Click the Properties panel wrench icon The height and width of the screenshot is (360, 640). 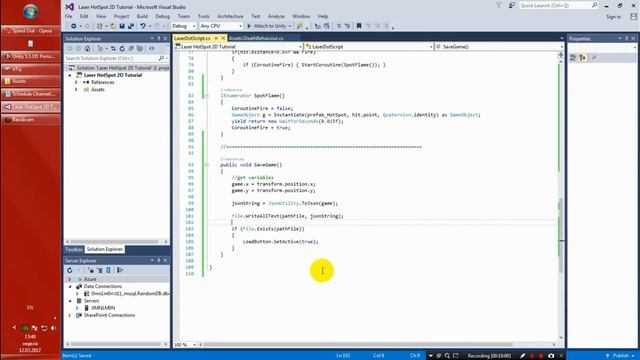pos(593,58)
